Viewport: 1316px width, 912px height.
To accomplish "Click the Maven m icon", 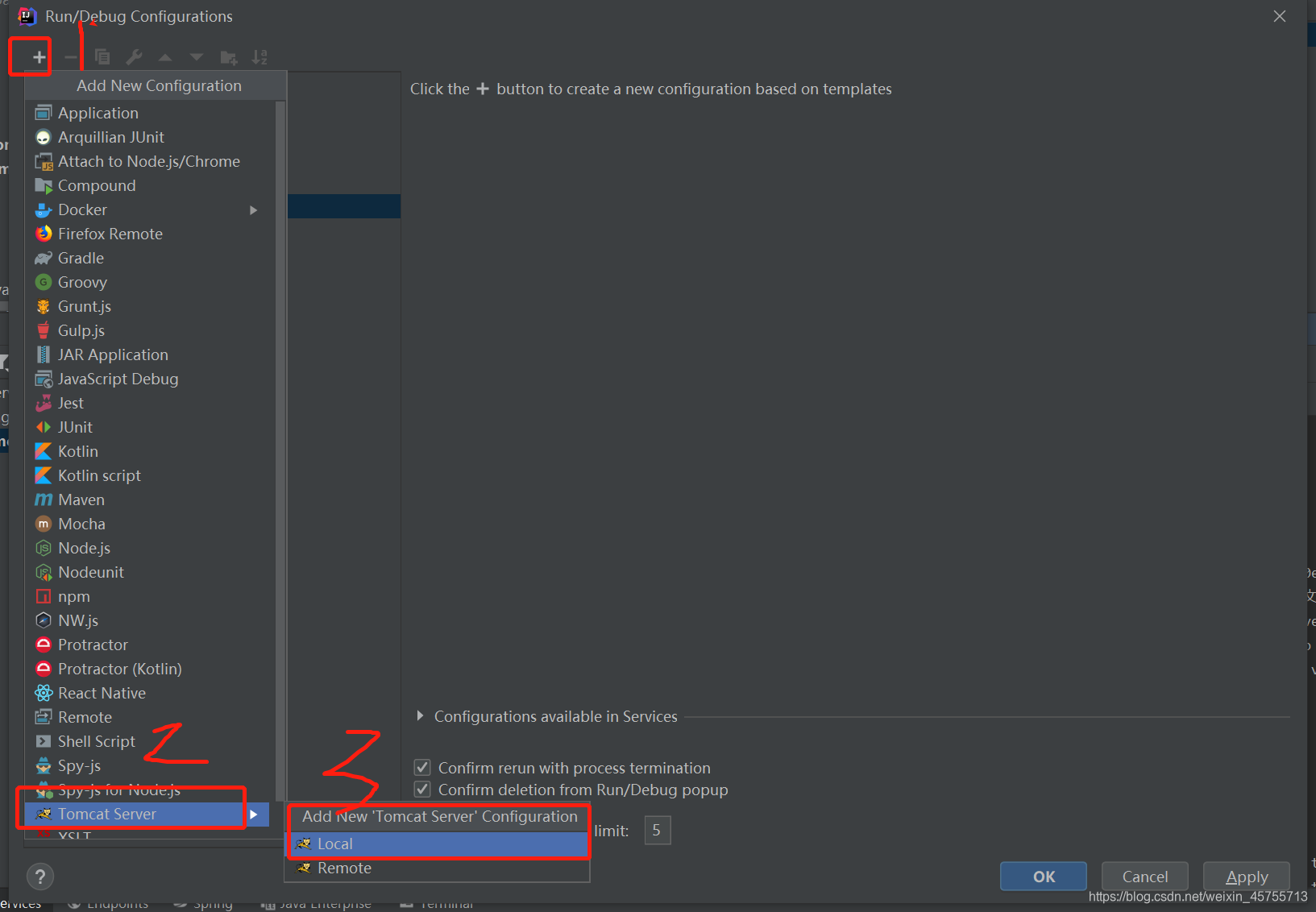I will [44, 500].
